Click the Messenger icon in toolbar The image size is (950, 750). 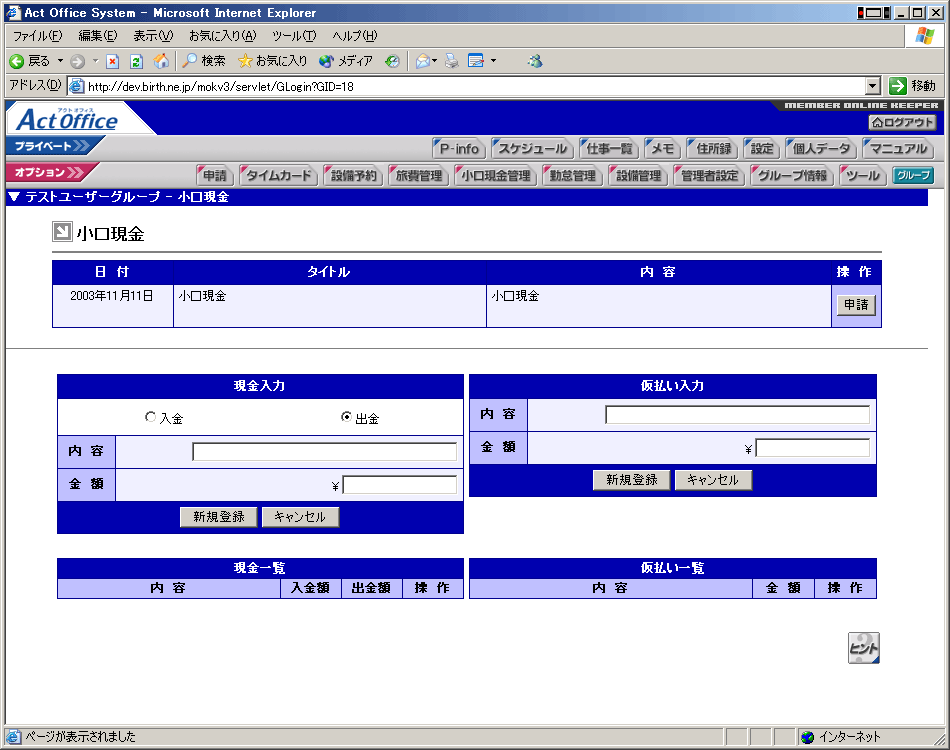pyautogui.click(x=535, y=61)
